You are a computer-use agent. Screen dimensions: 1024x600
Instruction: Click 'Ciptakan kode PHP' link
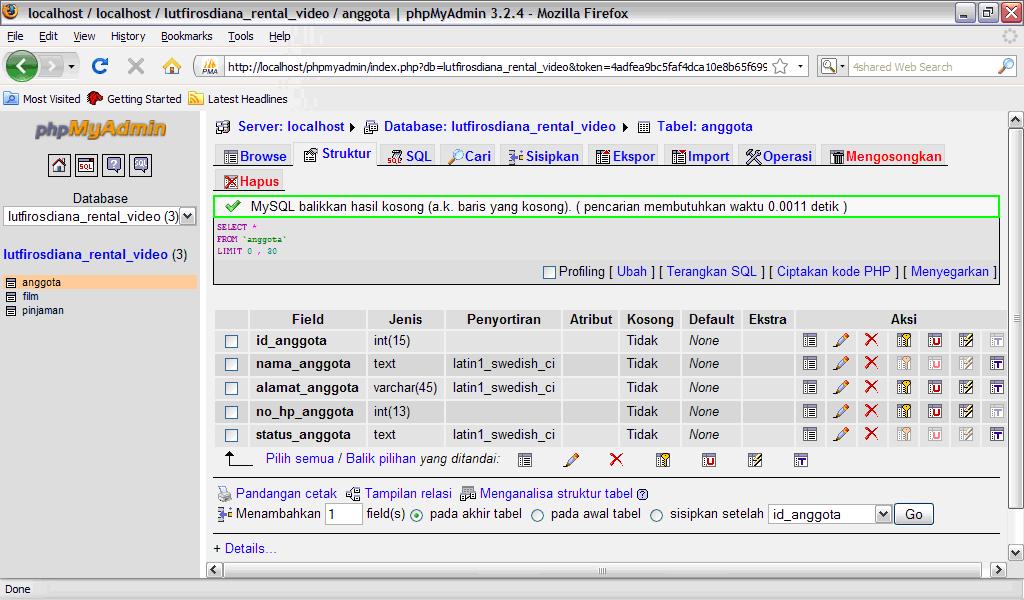click(833, 272)
